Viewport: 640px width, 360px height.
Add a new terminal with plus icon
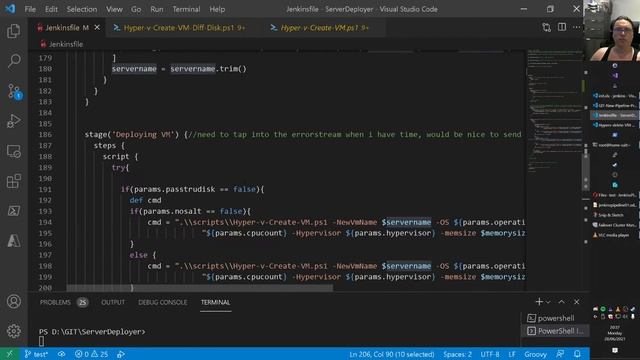click(539, 302)
